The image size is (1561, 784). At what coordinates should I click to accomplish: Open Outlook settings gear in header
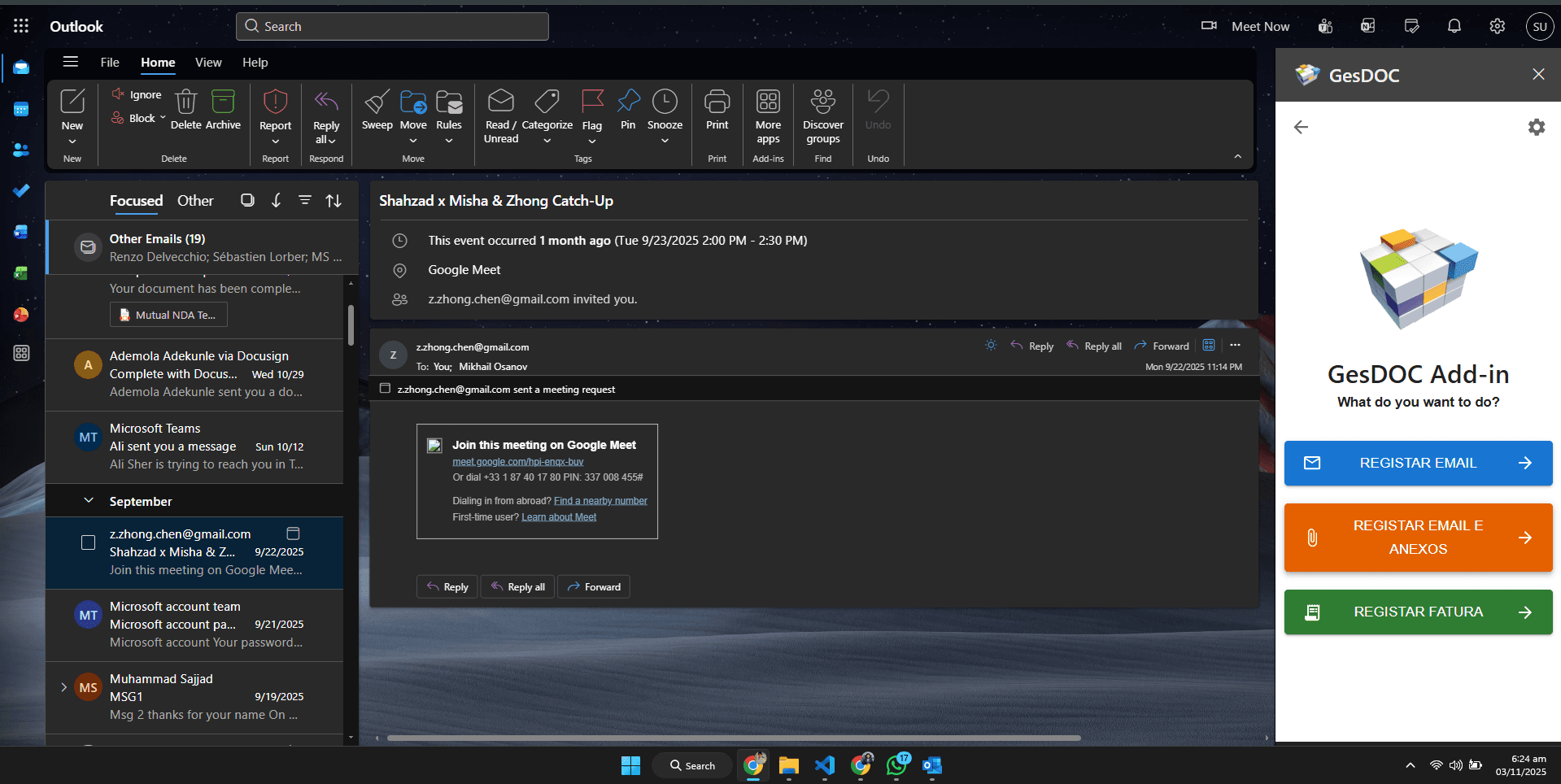[1497, 26]
